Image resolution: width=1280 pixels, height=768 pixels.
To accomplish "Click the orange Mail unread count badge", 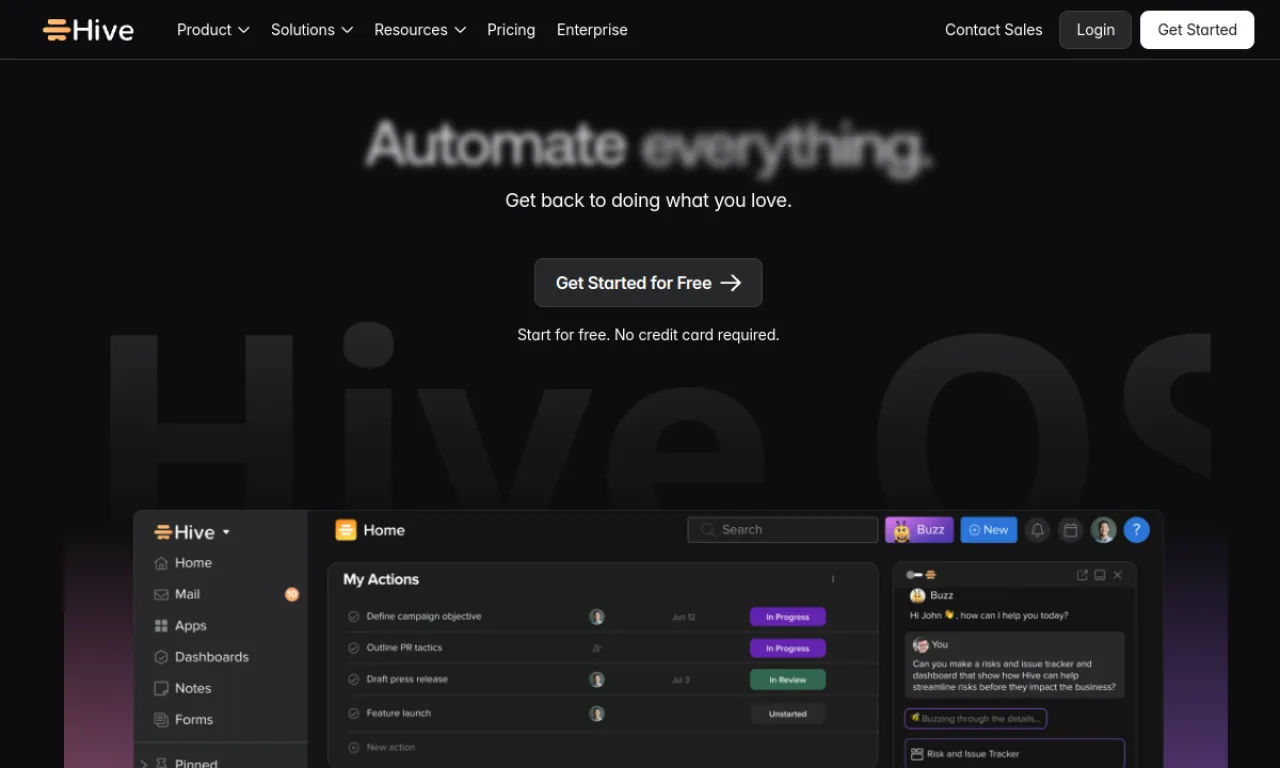I will point(292,594).
